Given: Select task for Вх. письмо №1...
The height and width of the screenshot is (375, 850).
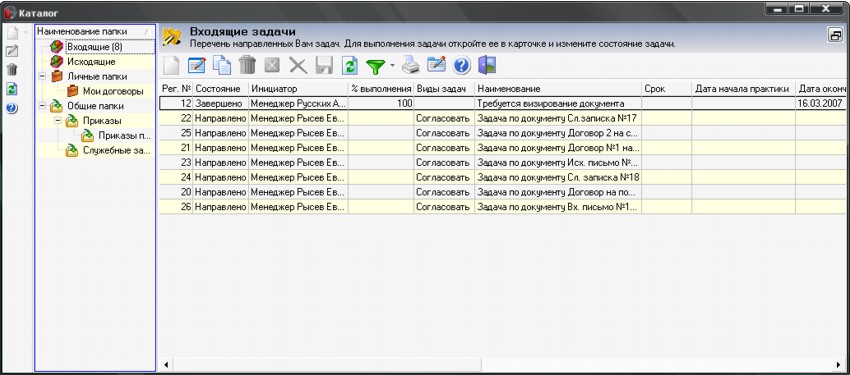Looking at the screenshot, I should pyautogui.click(x=503, y=206).
